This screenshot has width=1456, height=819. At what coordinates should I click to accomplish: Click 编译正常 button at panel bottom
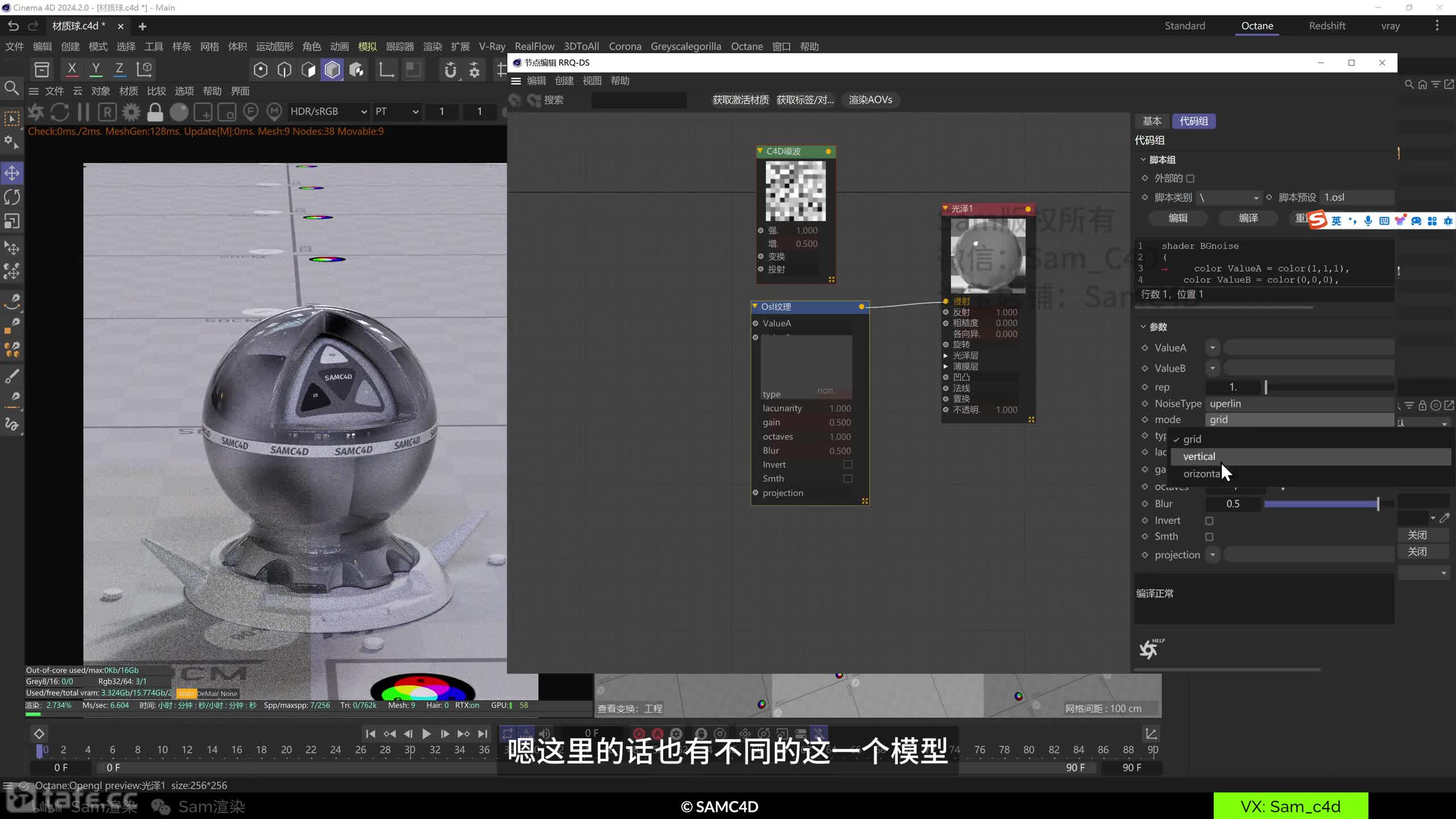[x=1155, y=592]
